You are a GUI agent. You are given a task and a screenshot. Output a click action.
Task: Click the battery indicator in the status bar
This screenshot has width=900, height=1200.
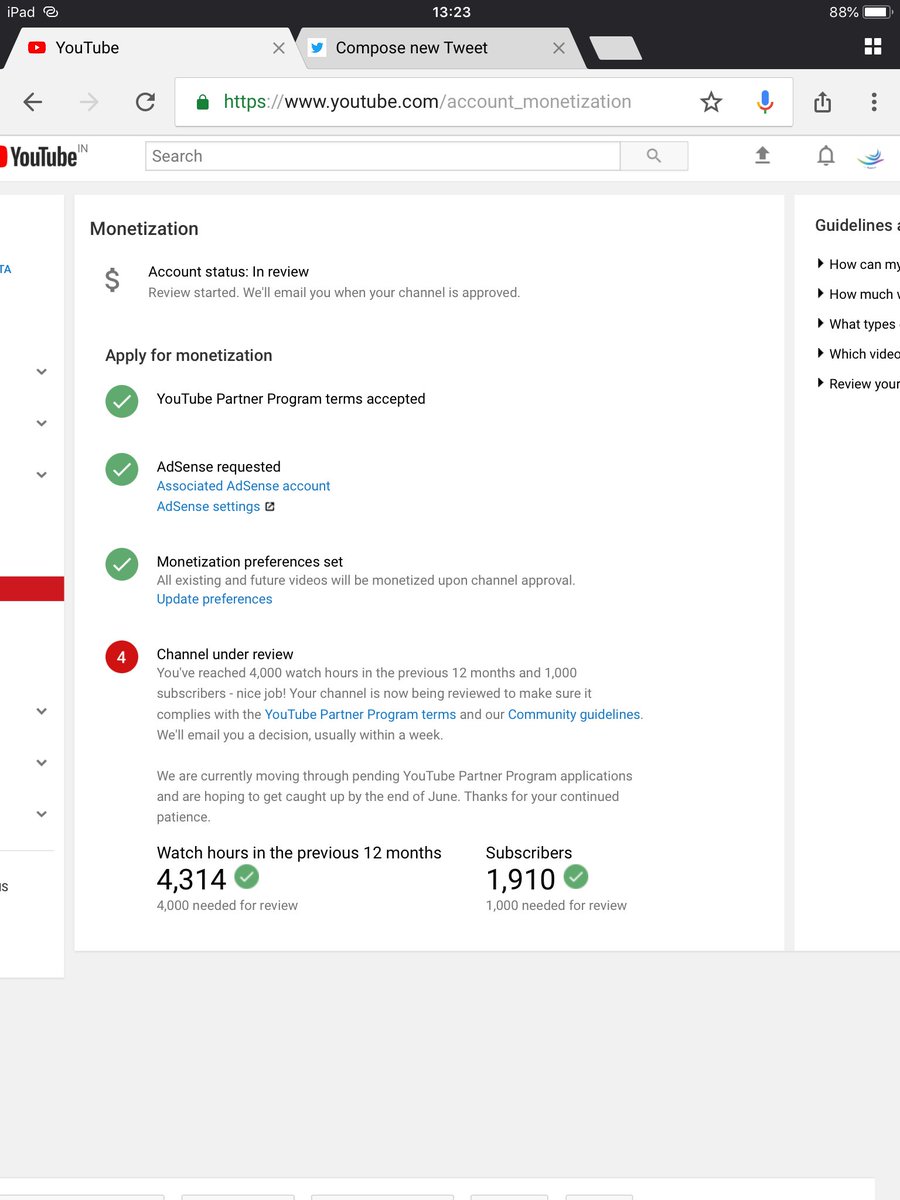877,12
